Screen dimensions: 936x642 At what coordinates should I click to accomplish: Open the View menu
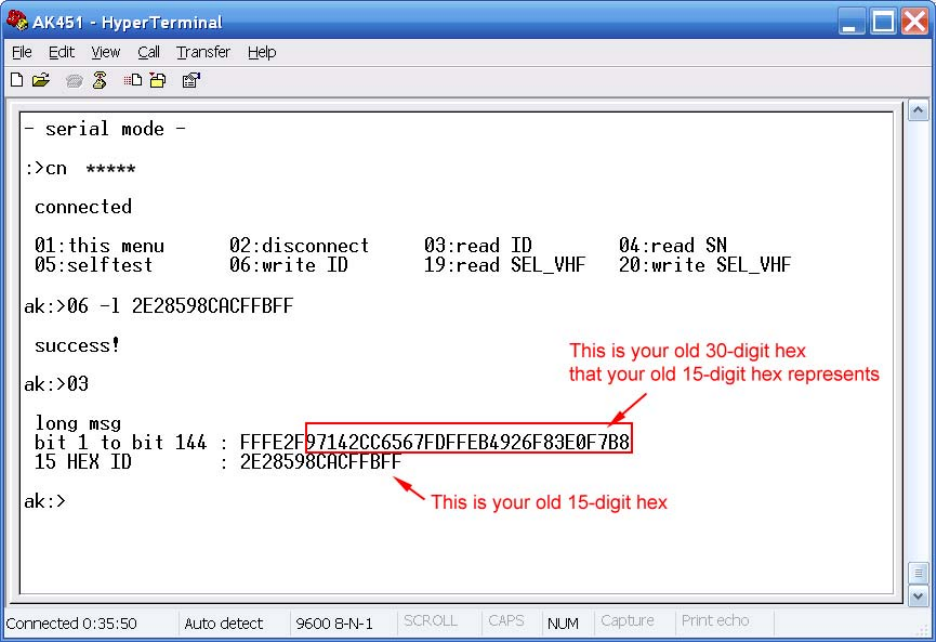coord(105,52)
